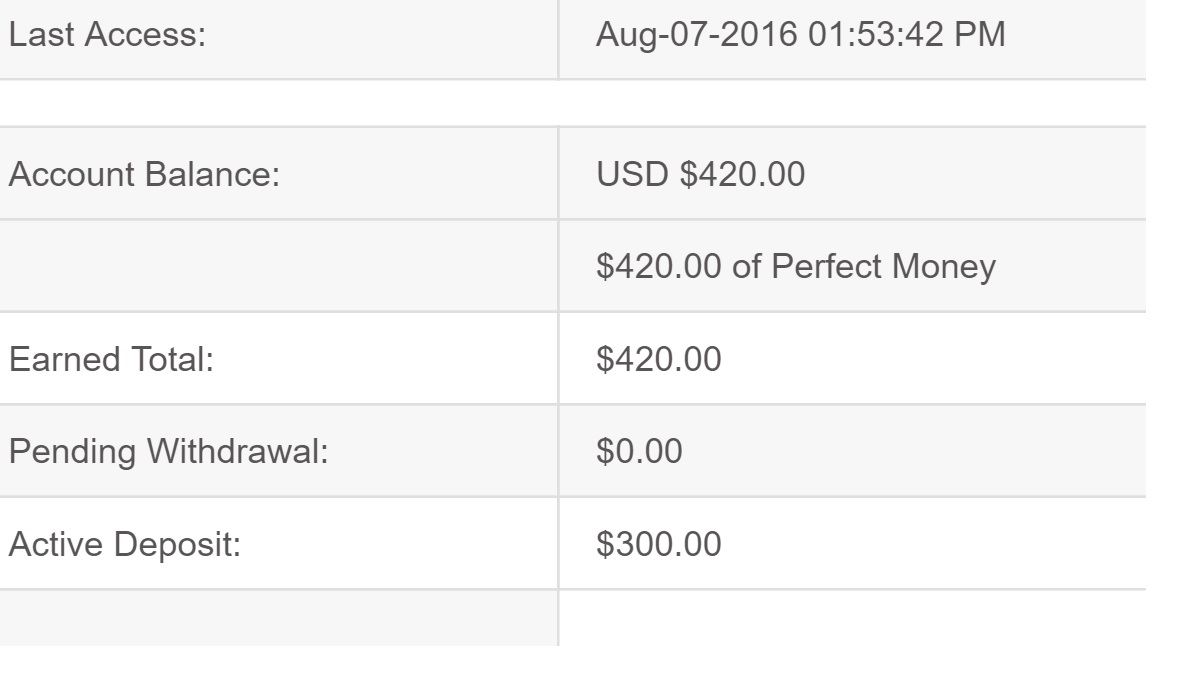Click empty value cell below $300.00

850,620
